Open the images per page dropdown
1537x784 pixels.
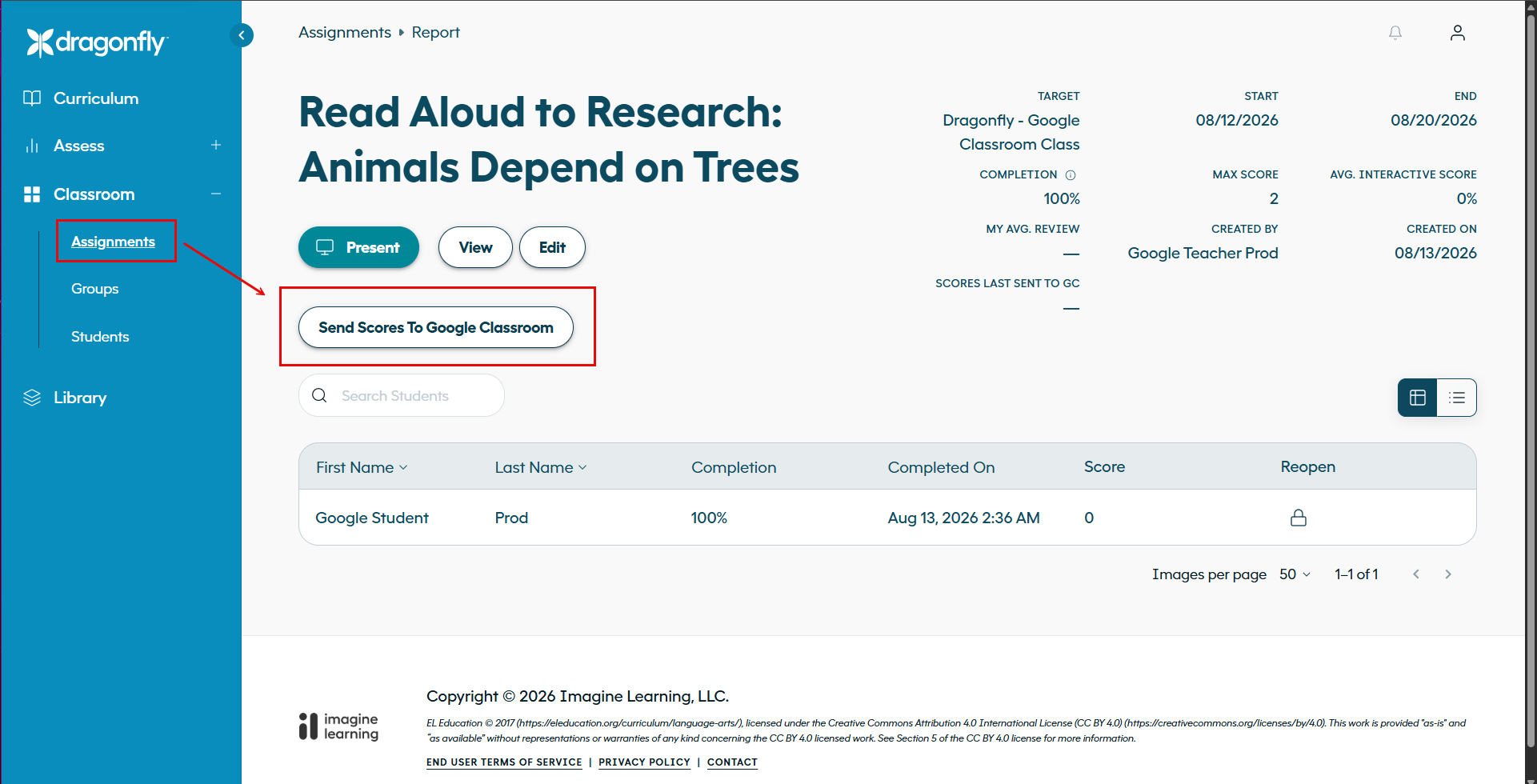[1295, 574]
